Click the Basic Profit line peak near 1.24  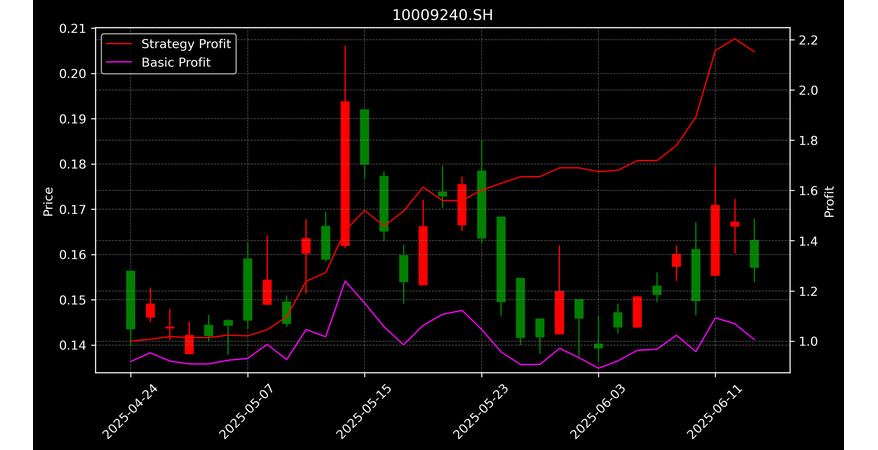pos(345,281)
